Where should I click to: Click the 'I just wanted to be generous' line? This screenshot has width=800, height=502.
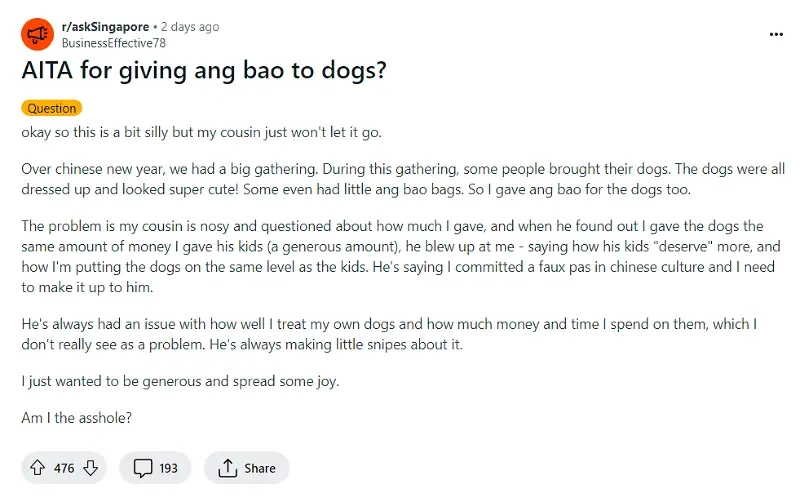pyautogui.click(x=180, y=382)
